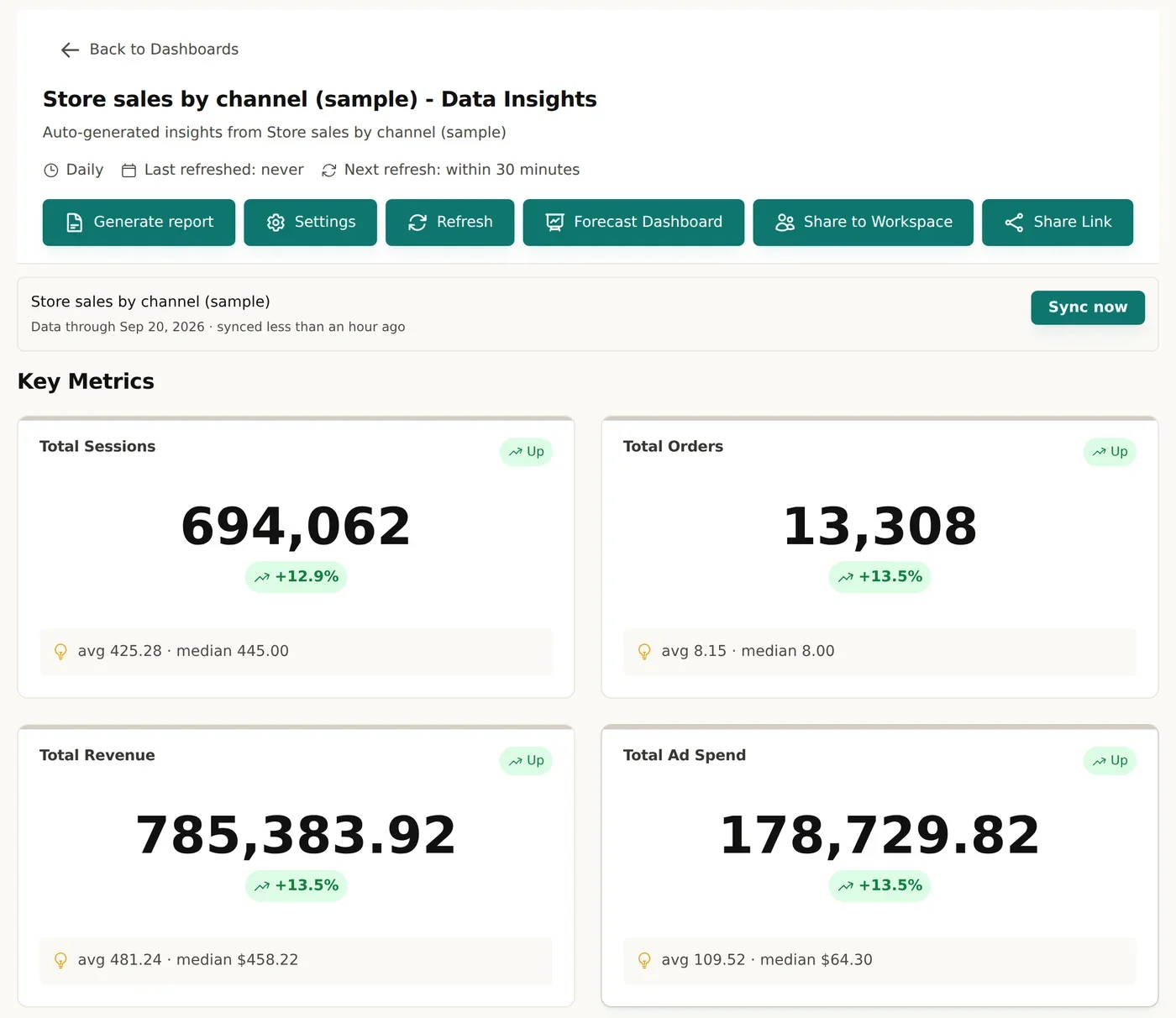Click the sync icon beside Next refresh
The width and height of the screenshot is (1176, 1018).
[x=329, y=171]
